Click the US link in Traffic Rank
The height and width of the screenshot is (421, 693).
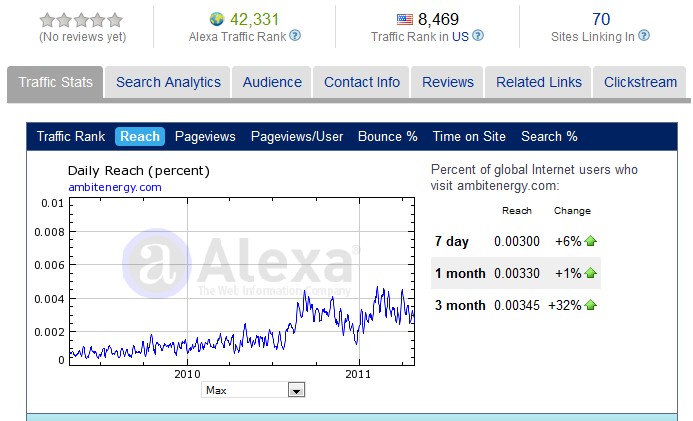[x=460, y=37]
